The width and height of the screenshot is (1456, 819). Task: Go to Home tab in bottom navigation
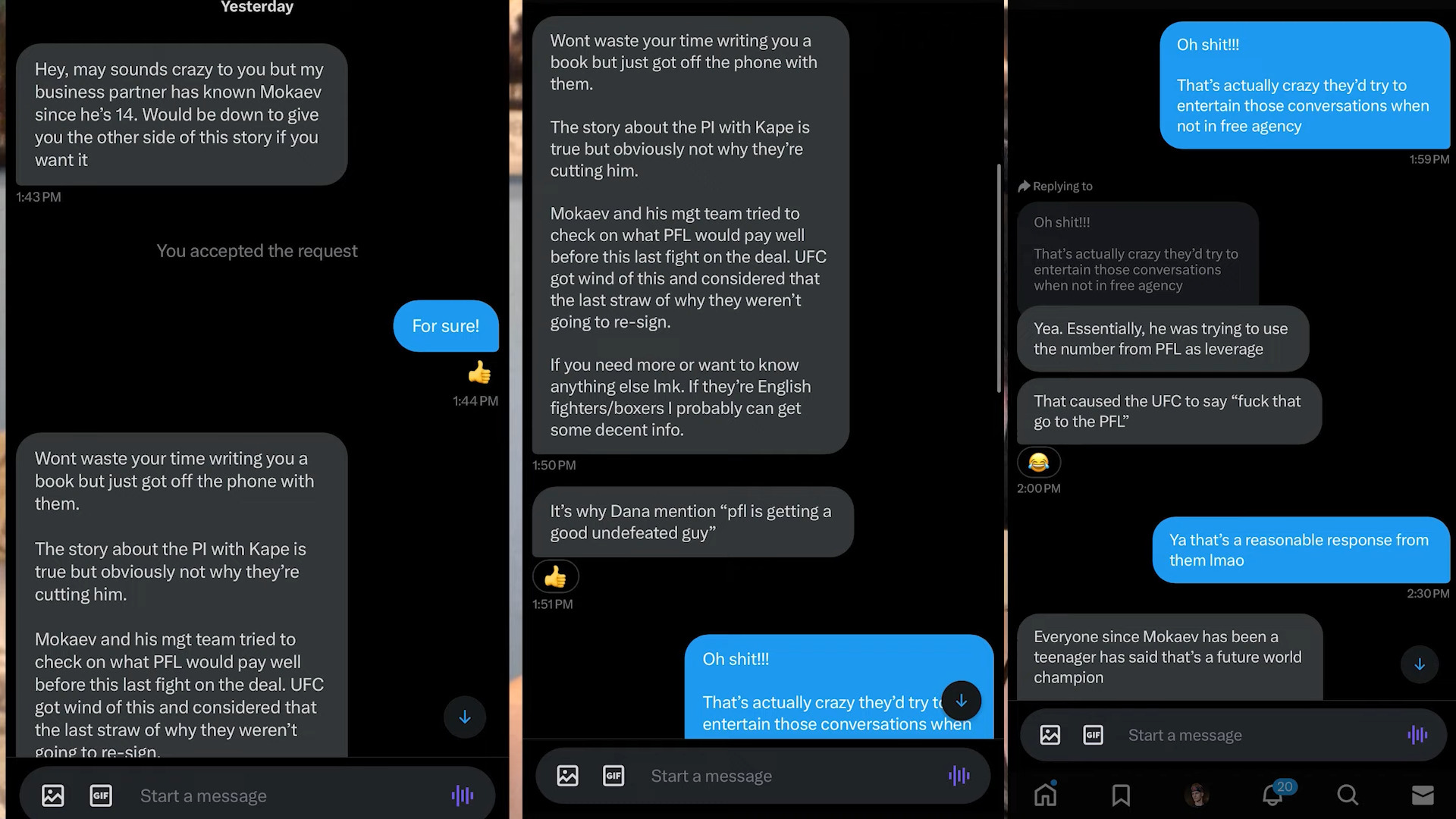(x=1046, y=794)
